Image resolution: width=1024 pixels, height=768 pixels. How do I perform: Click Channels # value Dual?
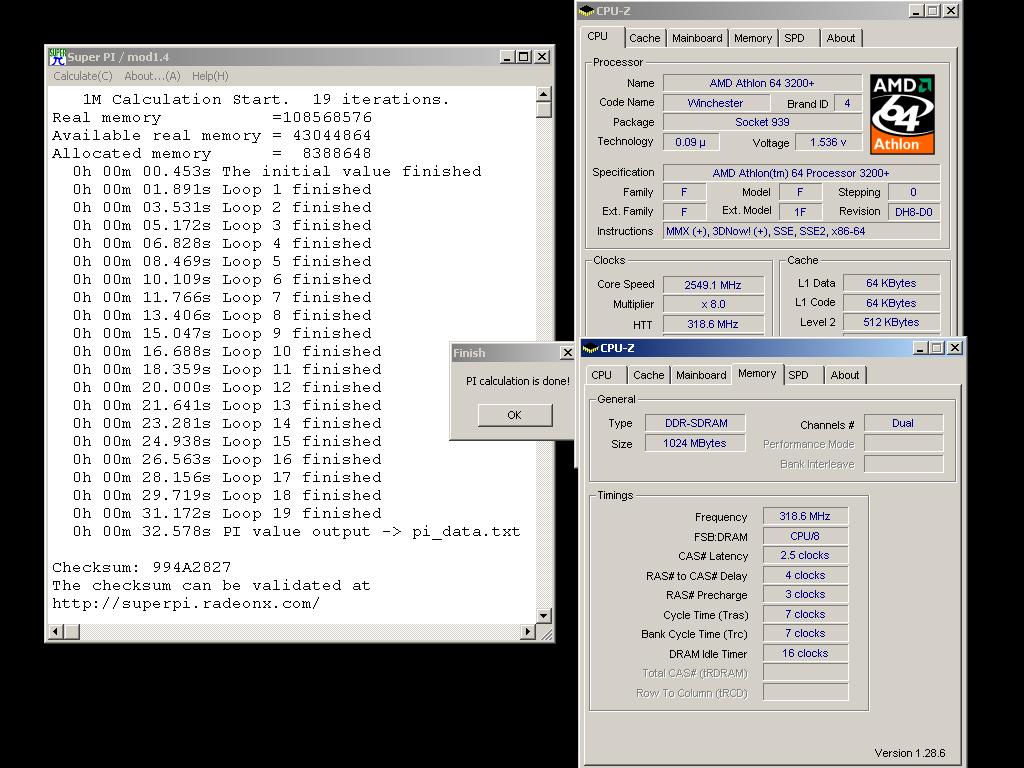(903, 423)
